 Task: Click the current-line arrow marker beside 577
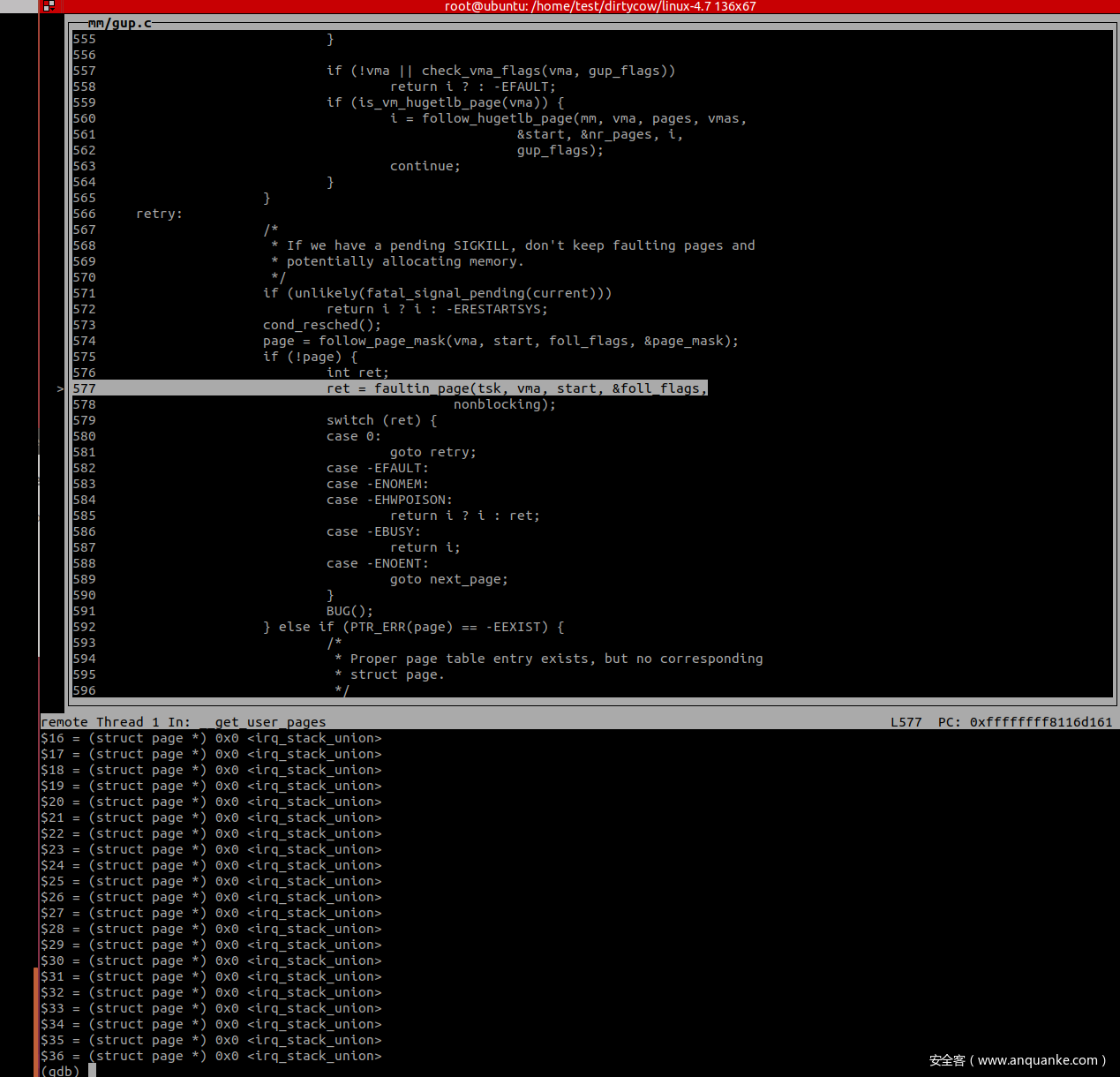pyautogui.click(x=60, y=388)
